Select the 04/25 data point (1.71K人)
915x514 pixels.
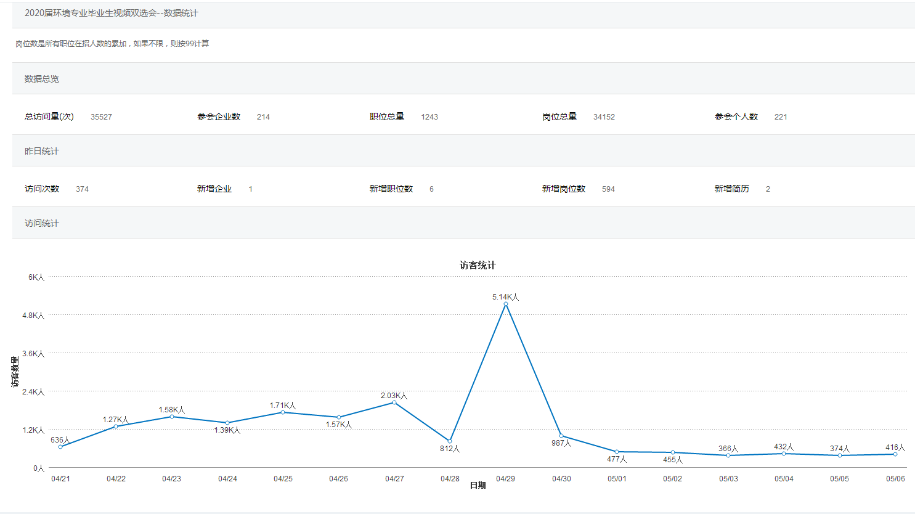[283, 412]
